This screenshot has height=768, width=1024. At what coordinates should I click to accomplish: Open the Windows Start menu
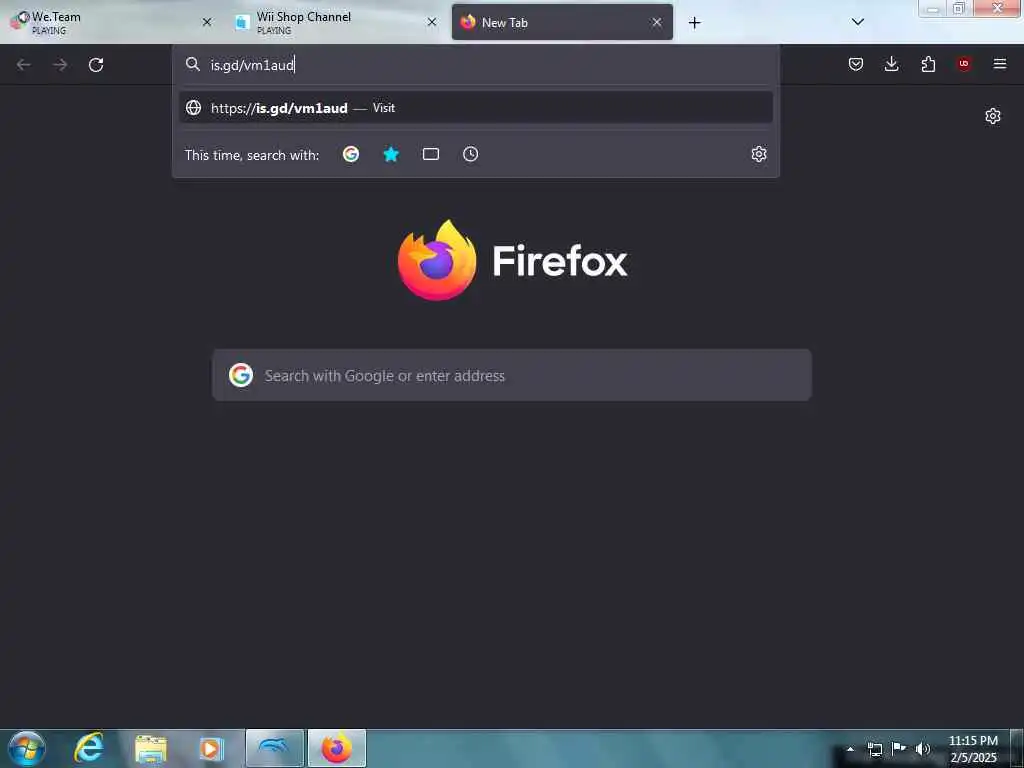click(x=27, y=748)
